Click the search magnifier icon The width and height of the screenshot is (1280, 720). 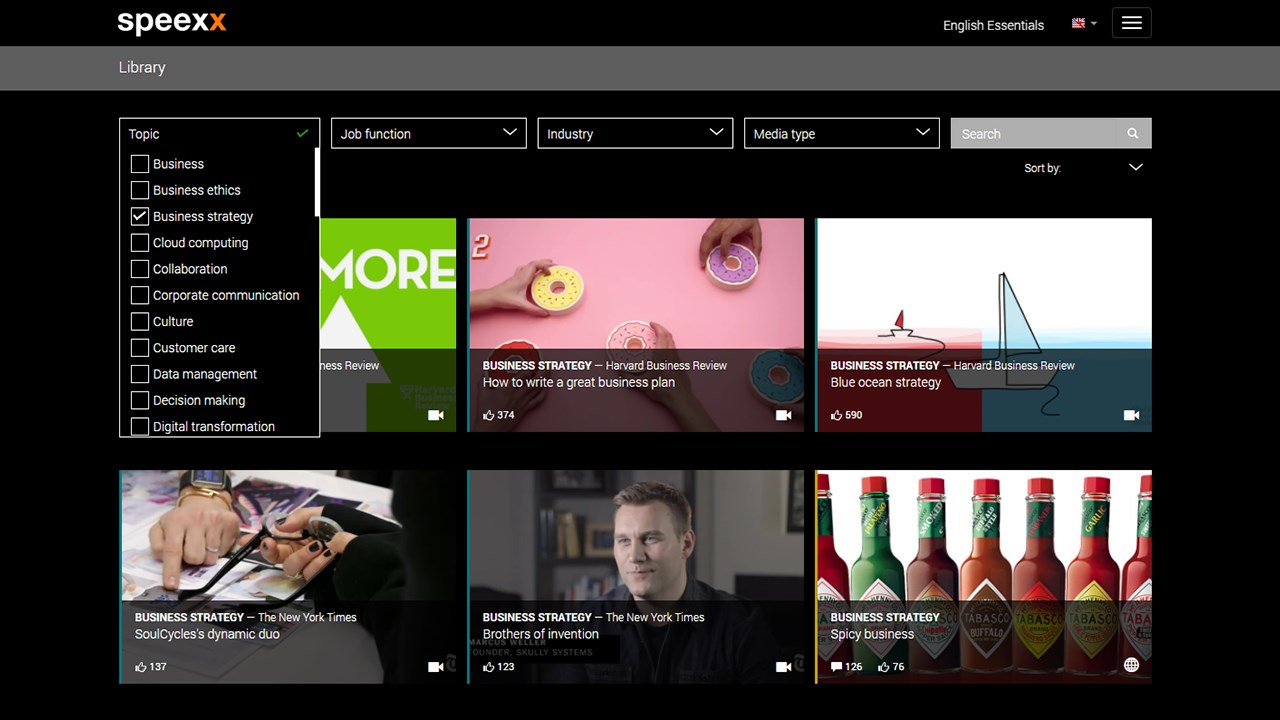click(x=1133, y=134)
